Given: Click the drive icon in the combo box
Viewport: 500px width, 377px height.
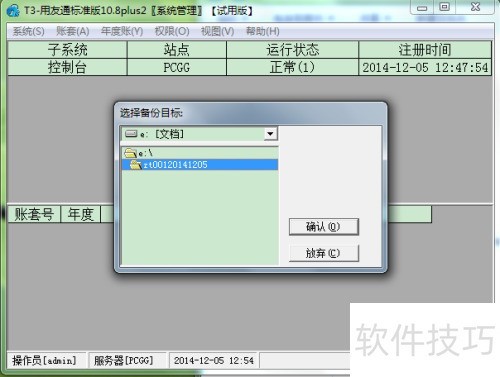Looking at the screenshot, I should click(x=131, y=134).
